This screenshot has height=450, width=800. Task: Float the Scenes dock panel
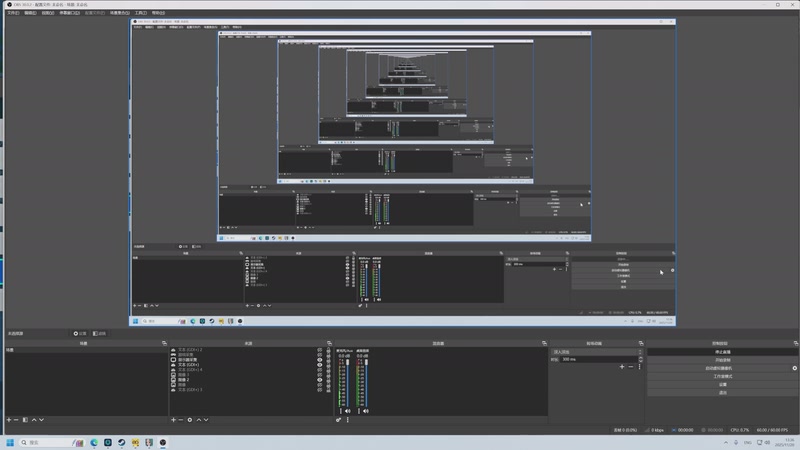point(164,343)
